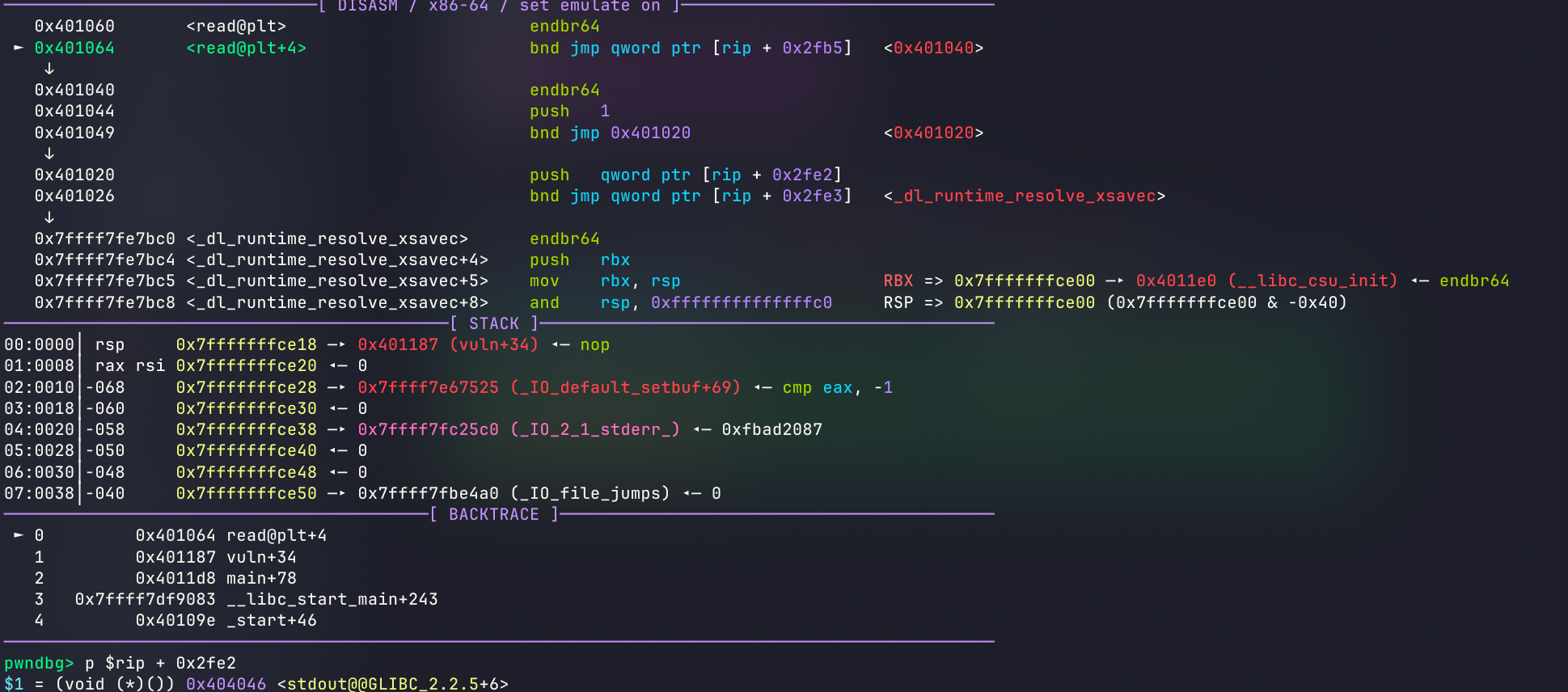Click the green highlighted address 0x401064
This screenshot has width=1568, height=692.
[x=74, y=49]
